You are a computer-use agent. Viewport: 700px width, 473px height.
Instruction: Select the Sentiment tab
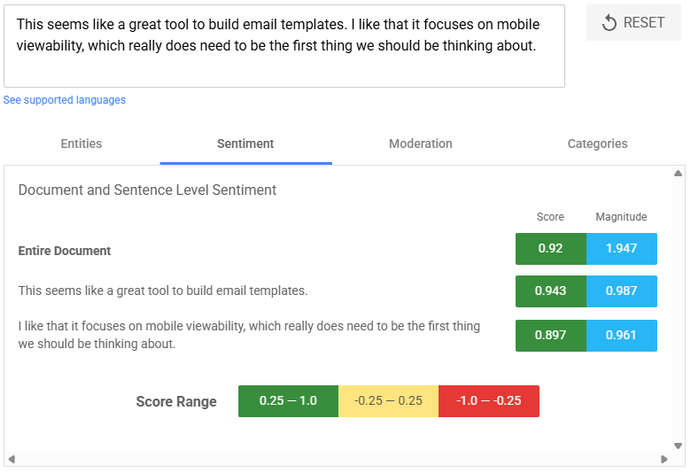pyautogui.click(x=245, y=144)
